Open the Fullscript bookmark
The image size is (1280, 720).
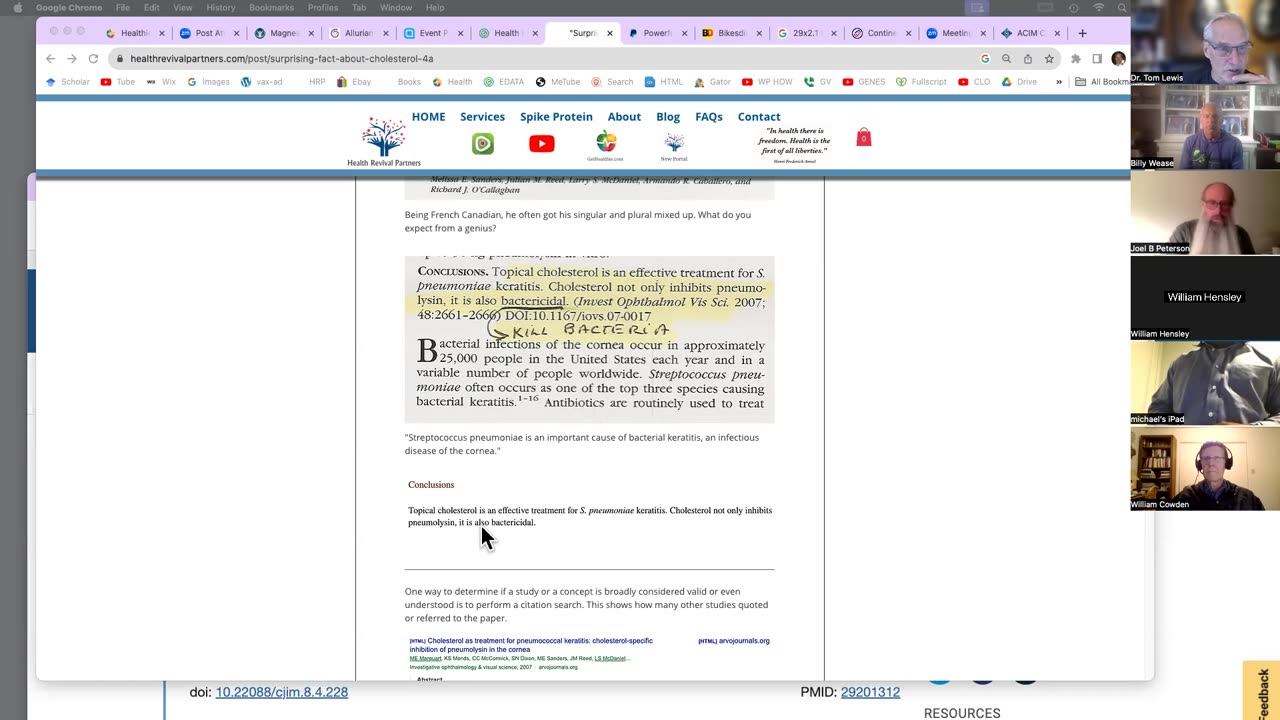pos(921,82)
